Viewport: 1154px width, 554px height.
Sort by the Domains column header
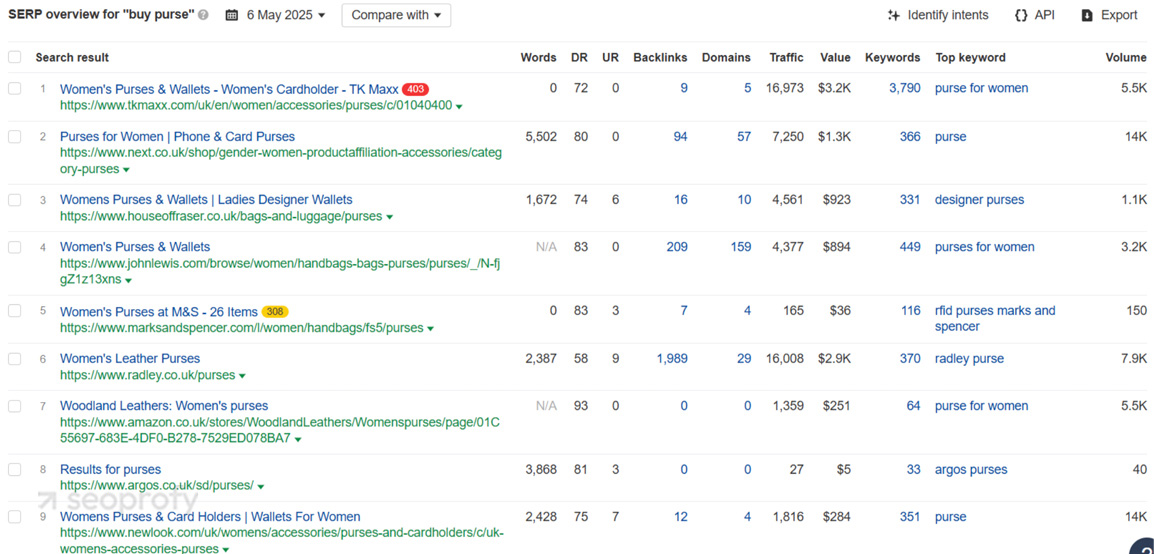[x=726, y=57]
